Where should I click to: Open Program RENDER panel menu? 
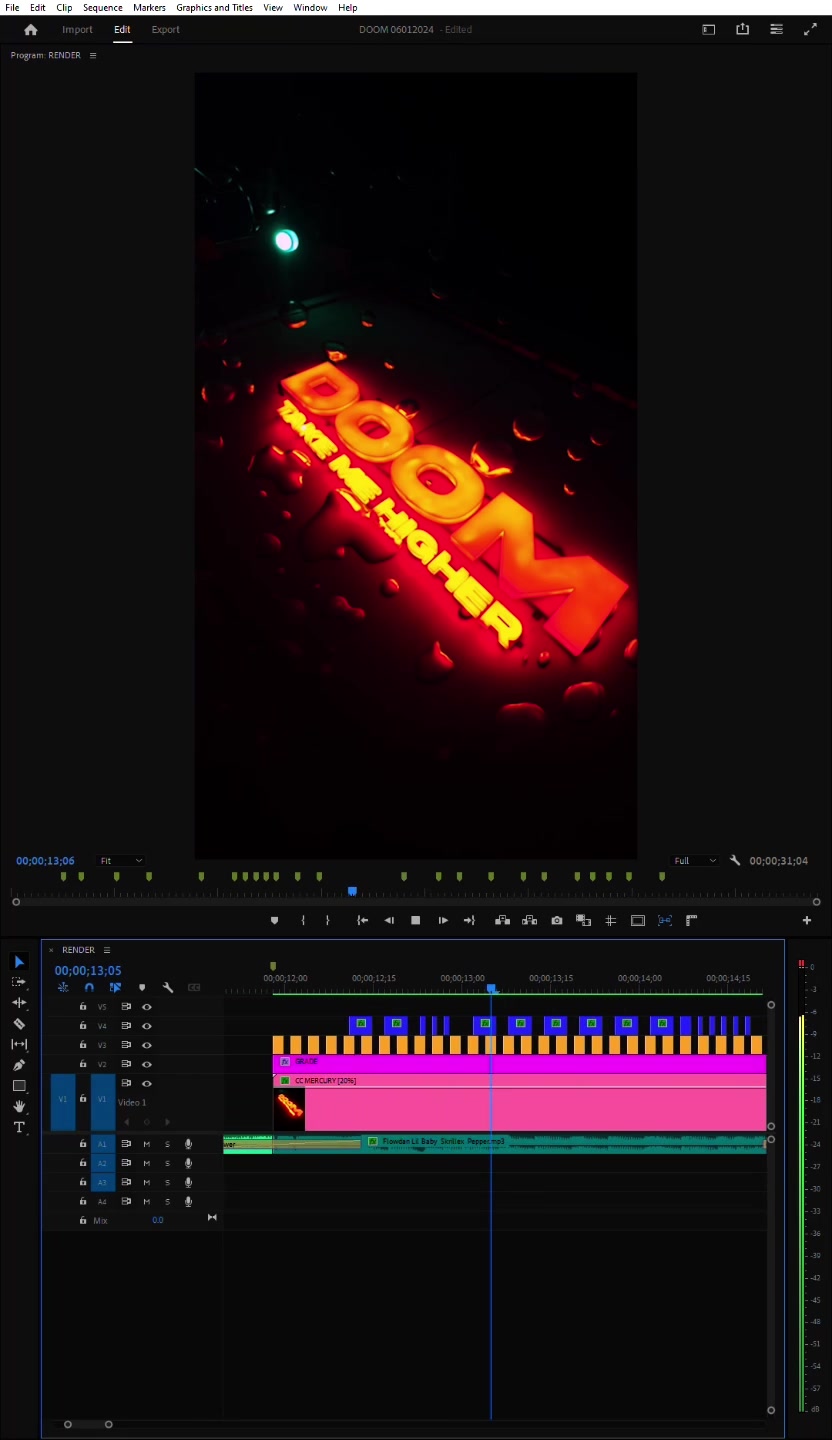click(x=93, y=55)
